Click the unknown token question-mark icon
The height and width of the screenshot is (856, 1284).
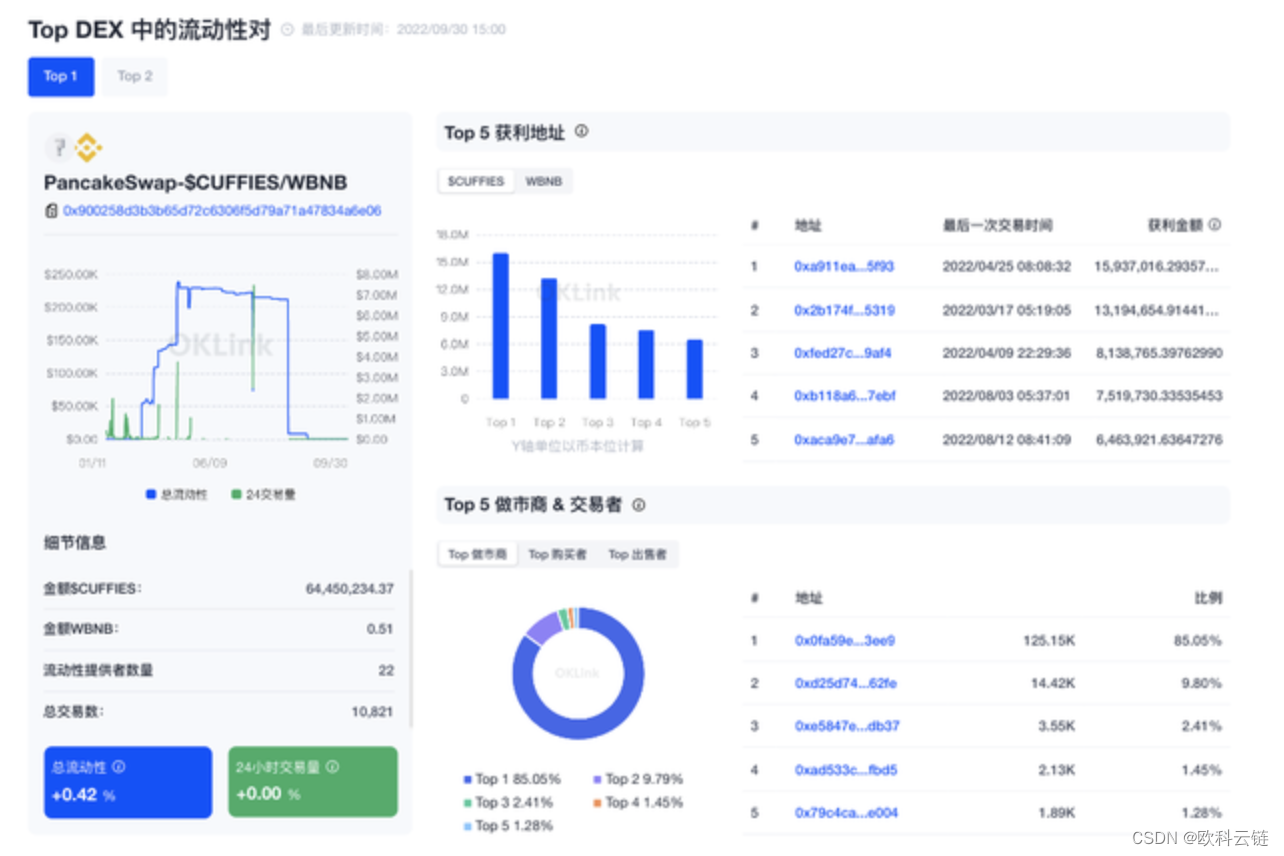coord(59,149)
